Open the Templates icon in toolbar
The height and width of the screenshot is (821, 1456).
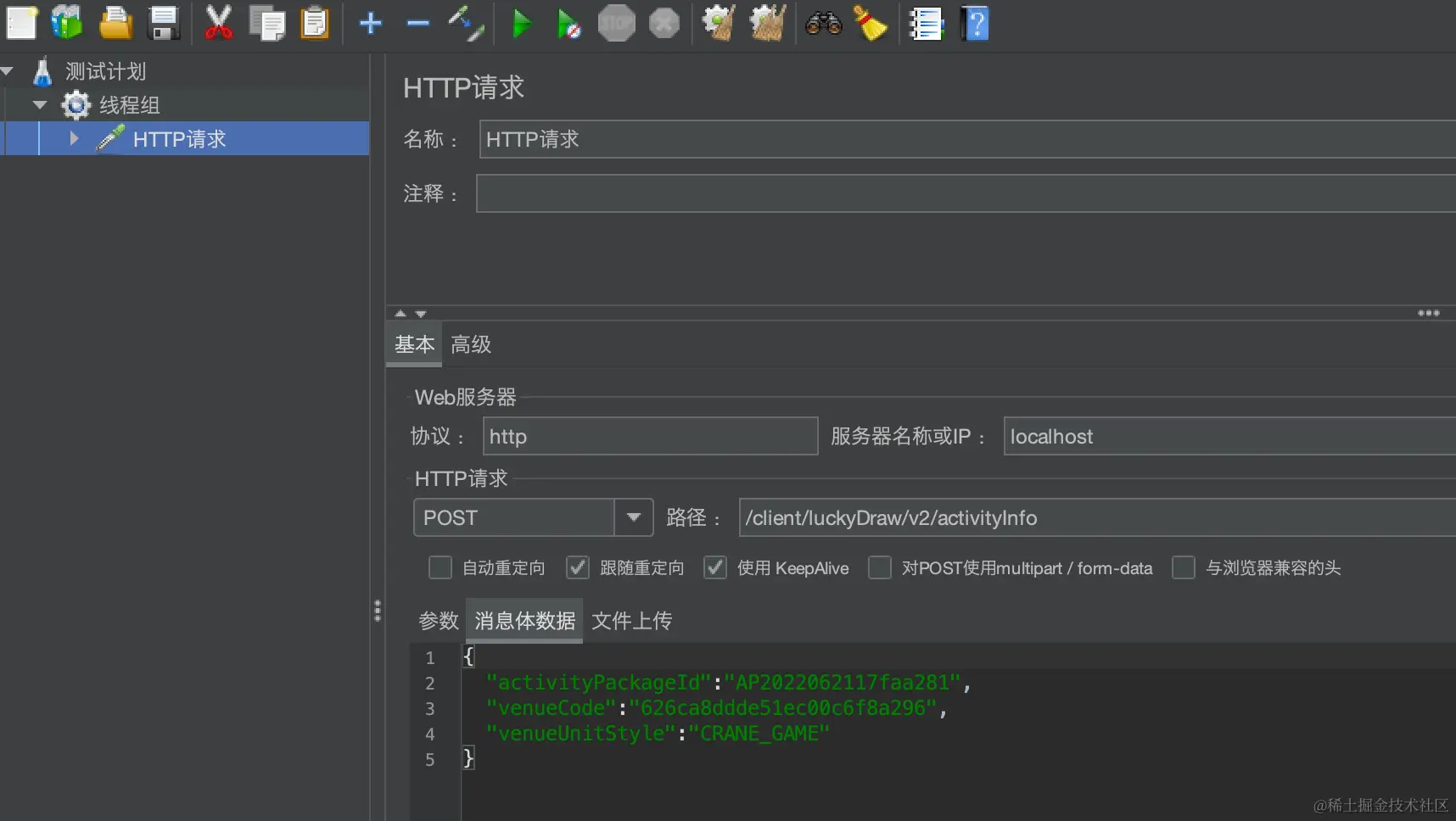coord(66,23)
